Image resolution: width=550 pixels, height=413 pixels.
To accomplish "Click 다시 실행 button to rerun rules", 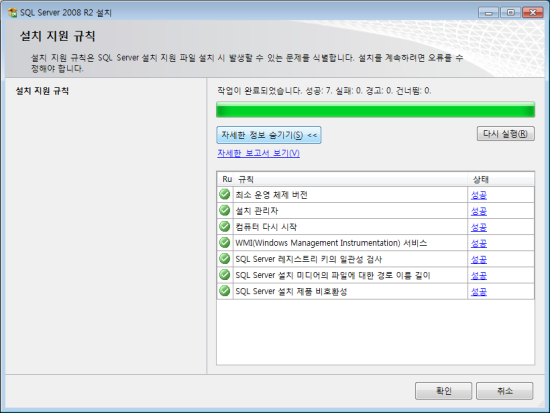I will 505,134.
